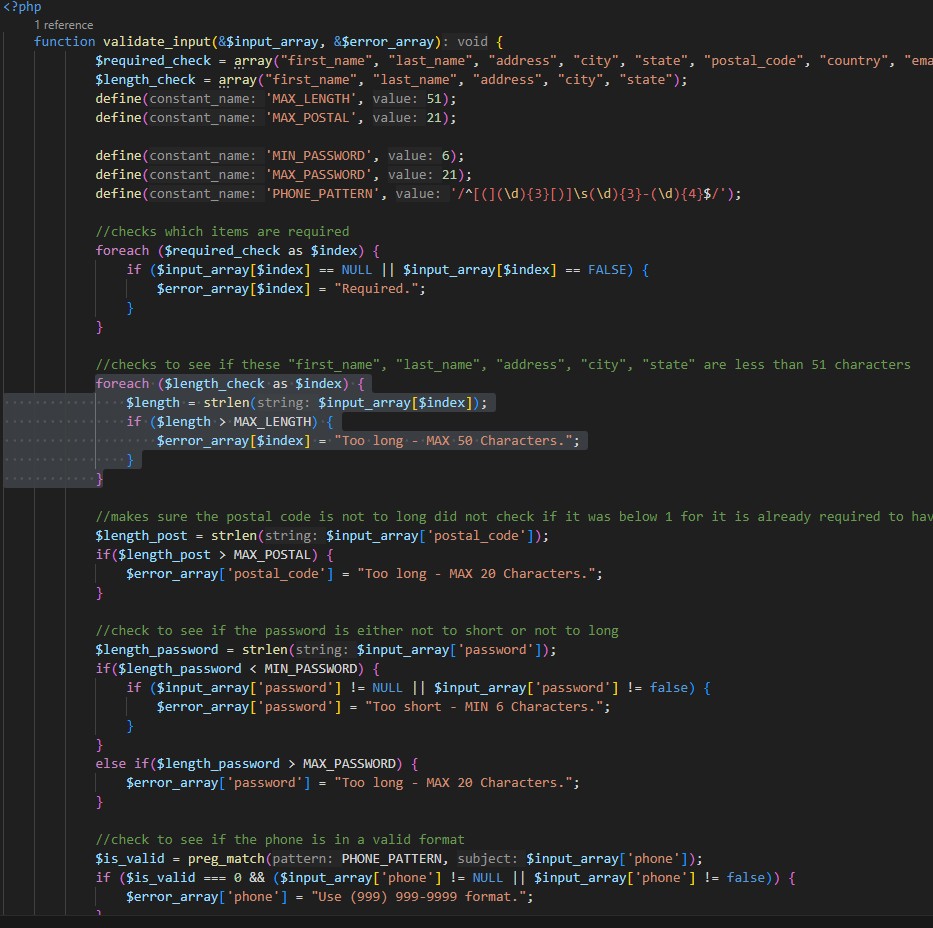Viewport: 933px width, 928px height.
Task: Click the password "Too long - MAX 20 Characters." string
Action: tap(453, 783)
